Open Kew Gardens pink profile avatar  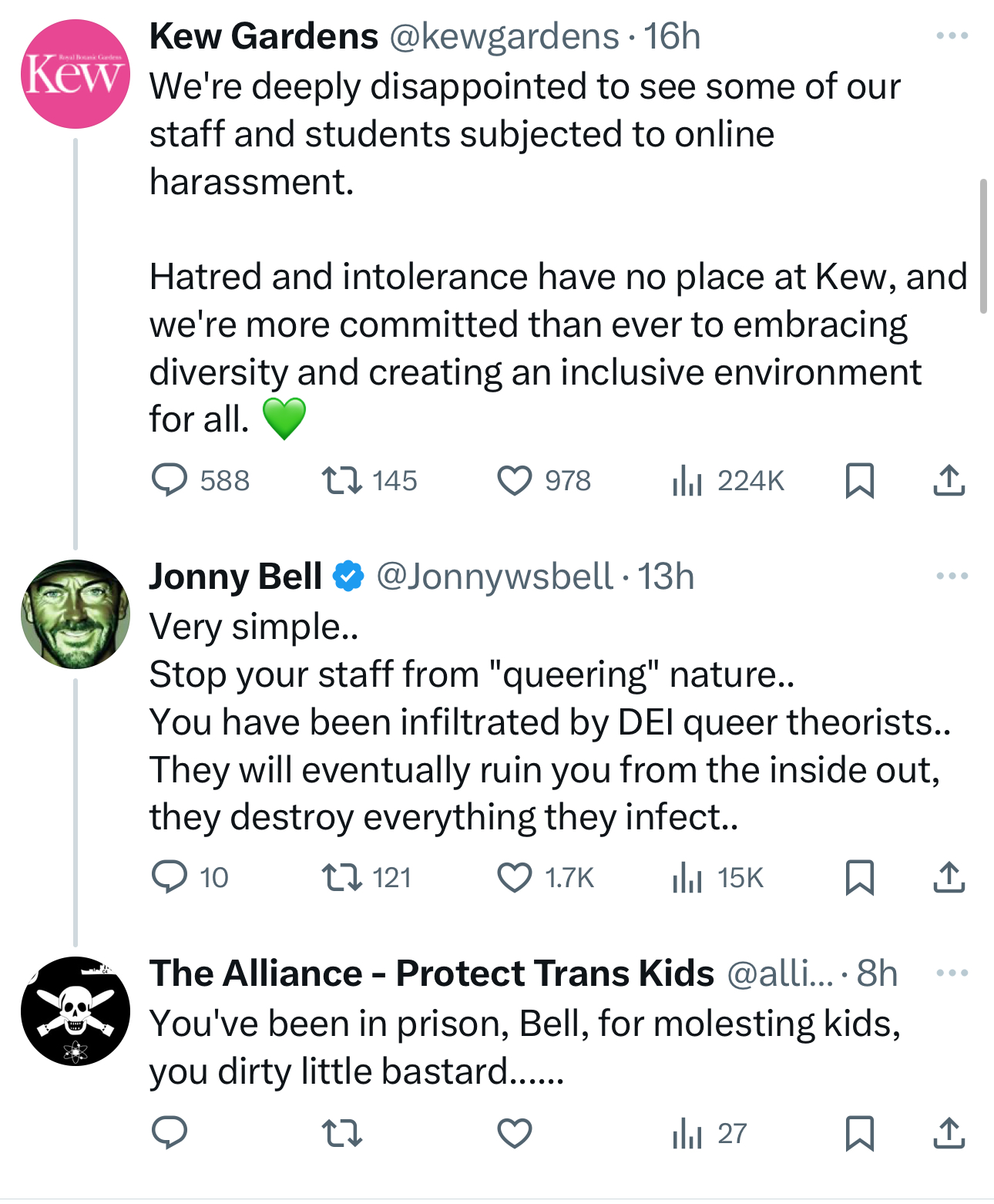tap(76, 74)
